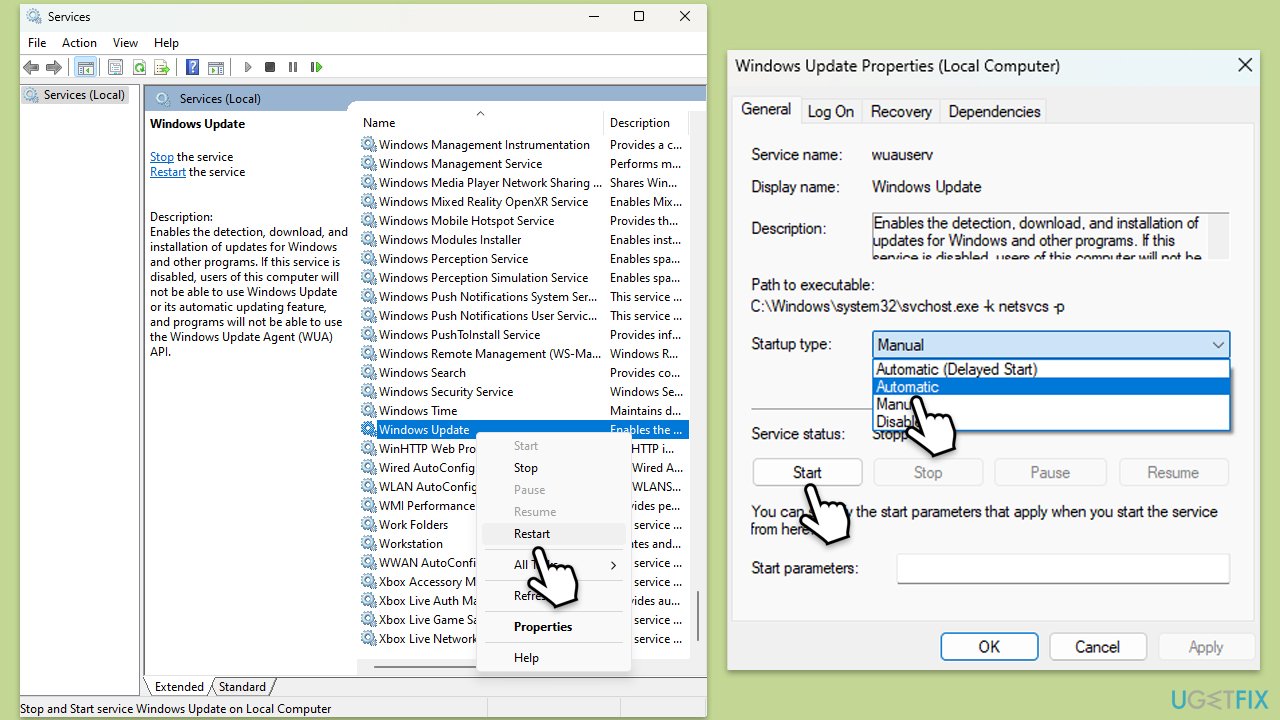Open the Startup type combo box

click(x=1051, y=345)
